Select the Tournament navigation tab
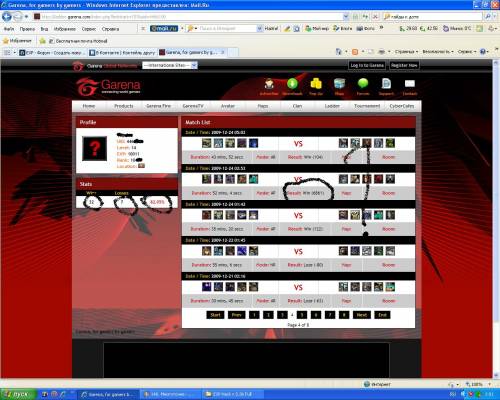Image resolution: width=500 pixels, height=400 pixels. tap(367, 106)
